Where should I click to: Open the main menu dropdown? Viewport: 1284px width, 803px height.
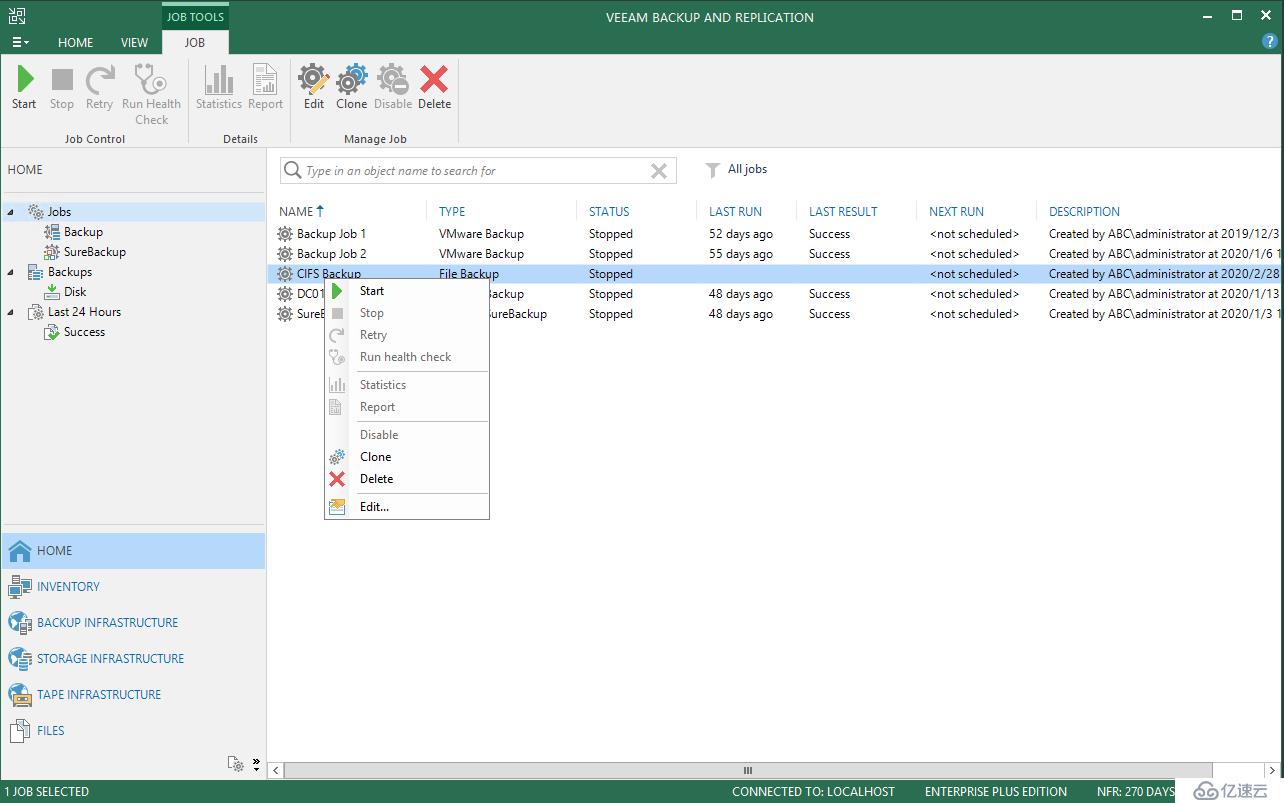click(20, 42)
